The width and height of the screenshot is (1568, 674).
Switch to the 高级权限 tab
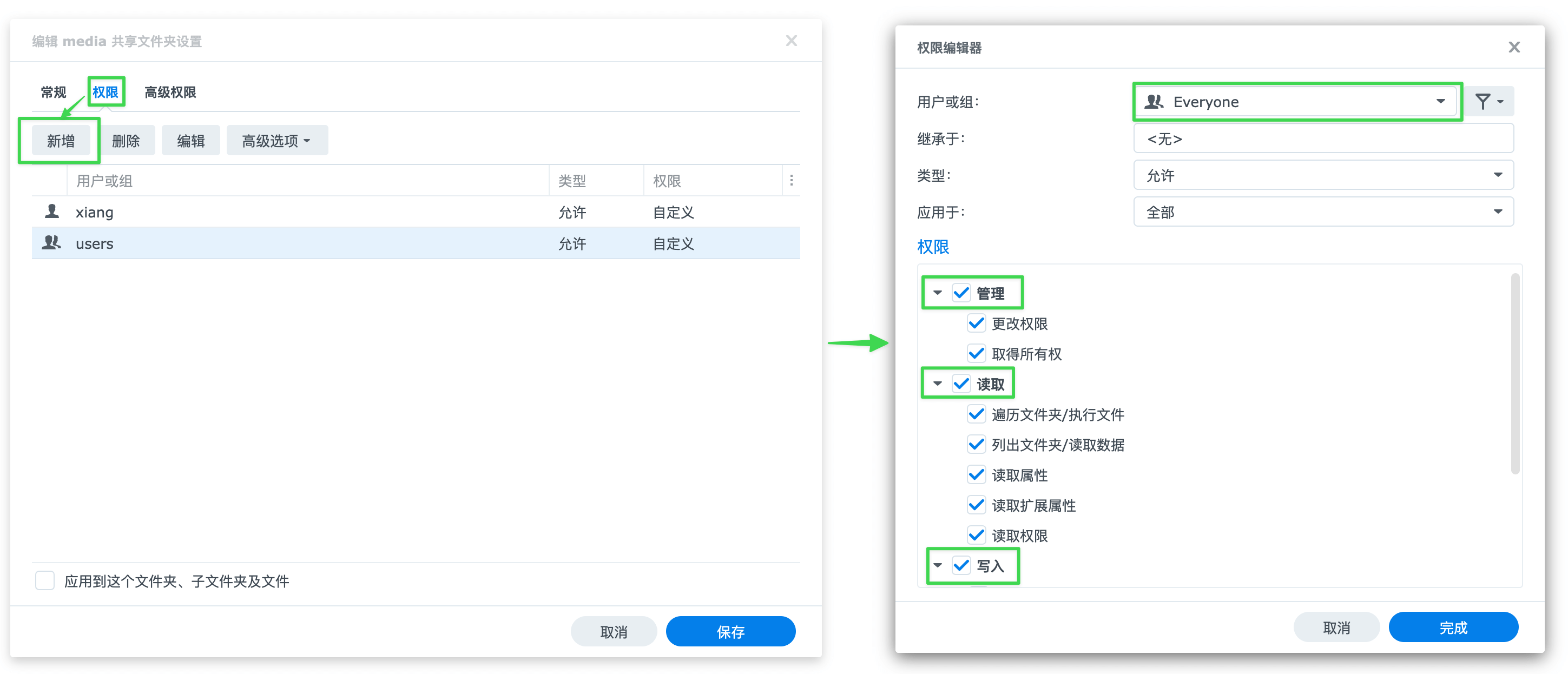point(170,92)
